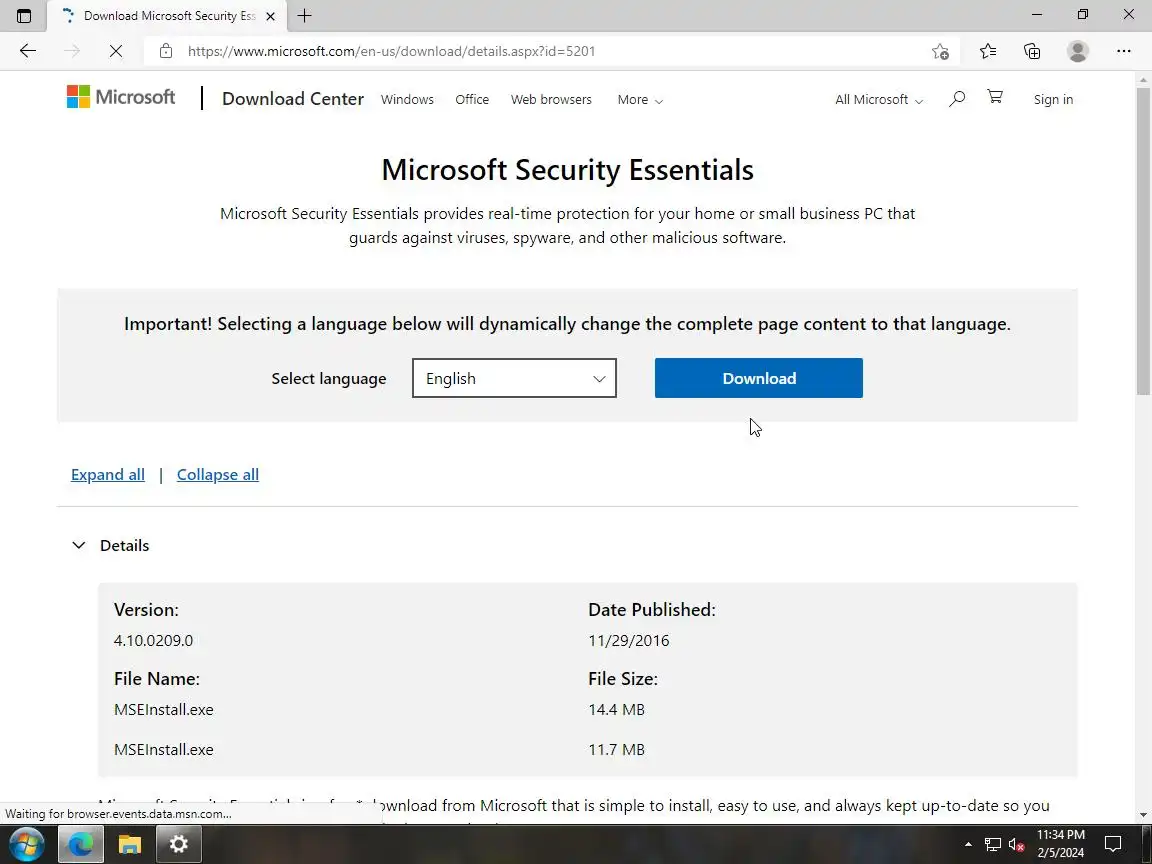Add this page to favorites

(940, 51)
